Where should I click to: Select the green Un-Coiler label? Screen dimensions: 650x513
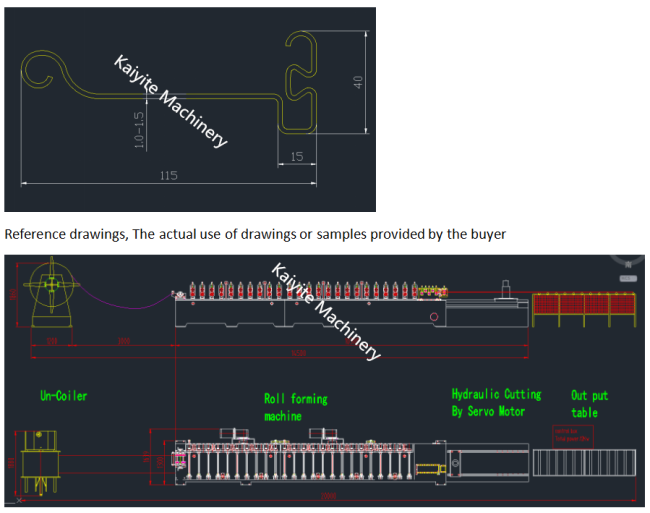click(x=63, y=396)
